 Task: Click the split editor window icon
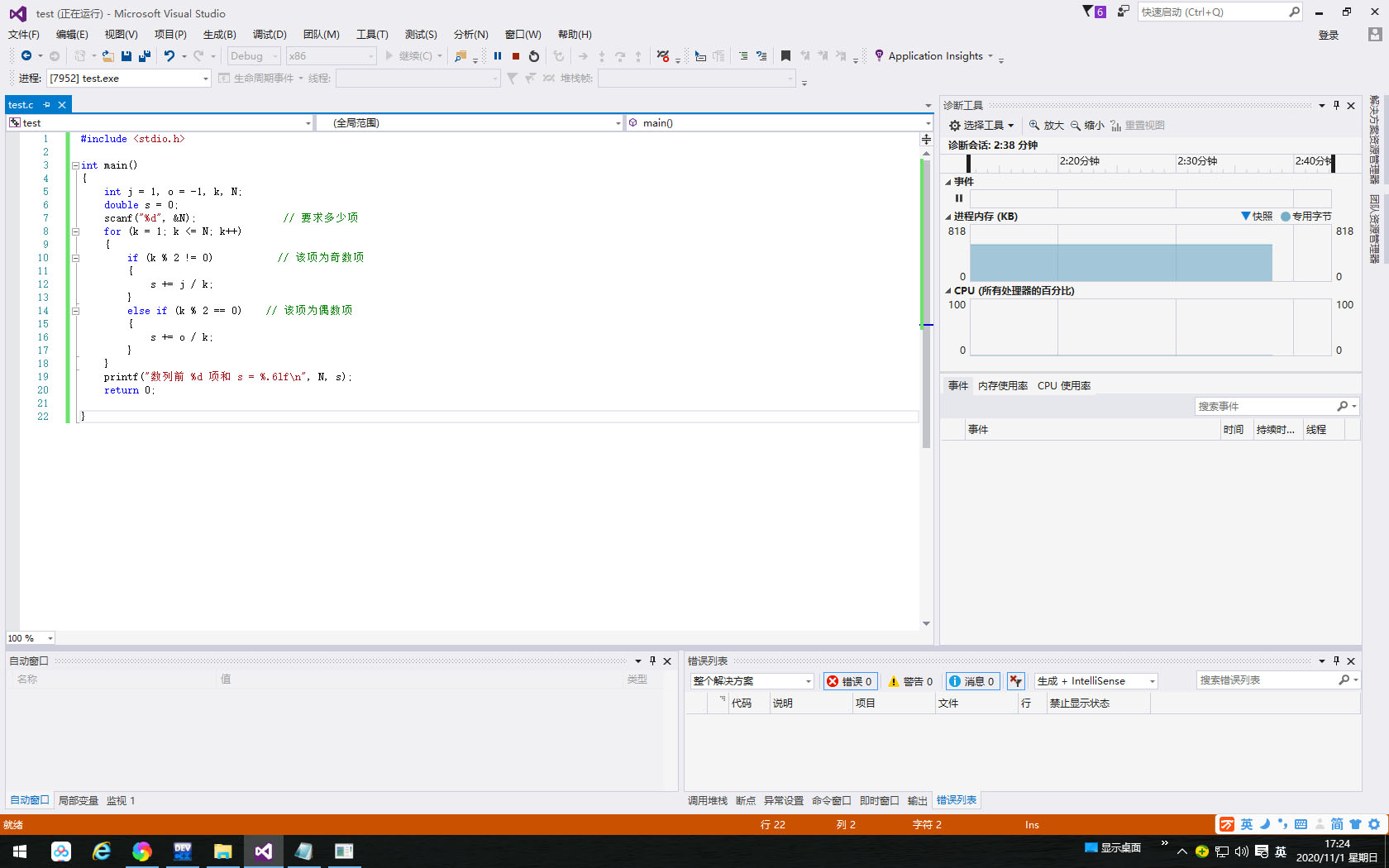click(x=926, y=139)
